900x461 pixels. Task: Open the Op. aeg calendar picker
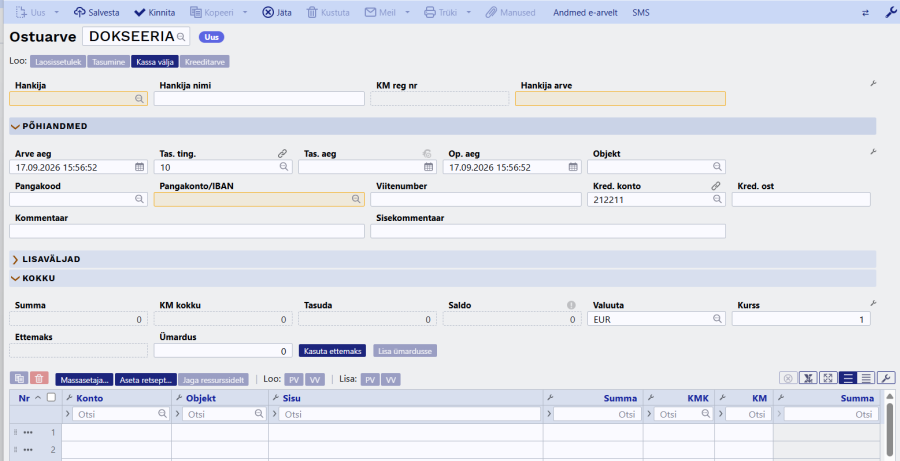pyautogui.click(x=573, y=167)
